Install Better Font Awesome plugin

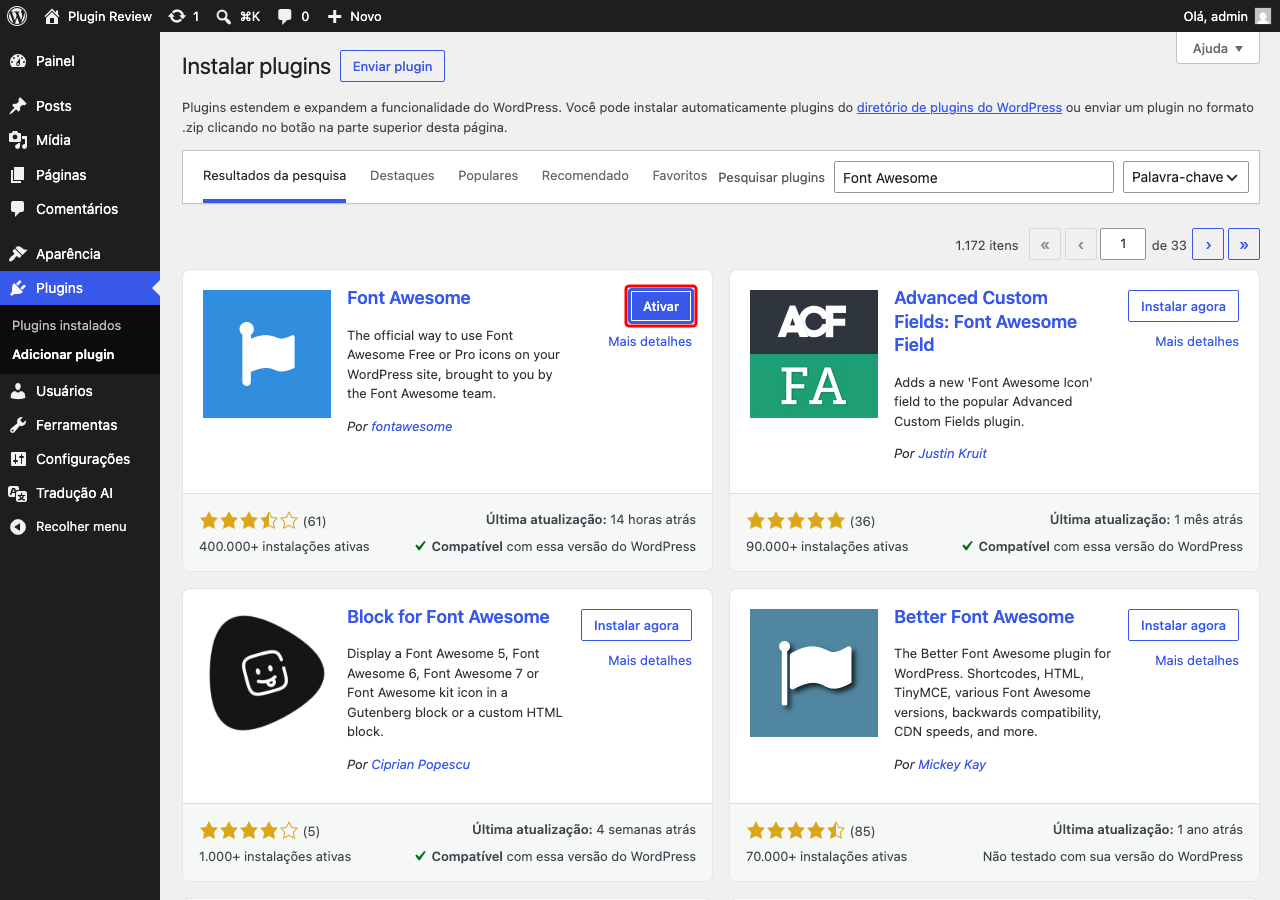coord(1183,625)
